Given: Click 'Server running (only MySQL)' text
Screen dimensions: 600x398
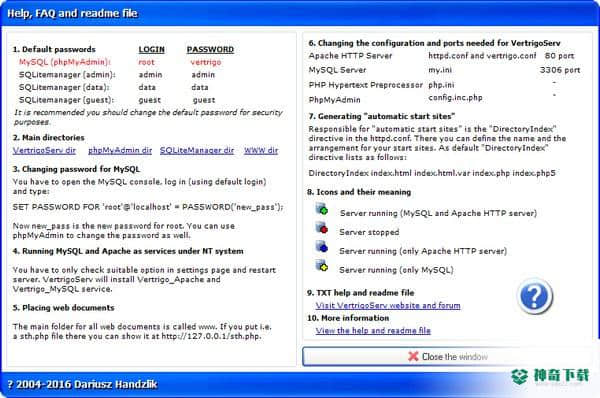Looking at the screenshot, I should [396, 270].
